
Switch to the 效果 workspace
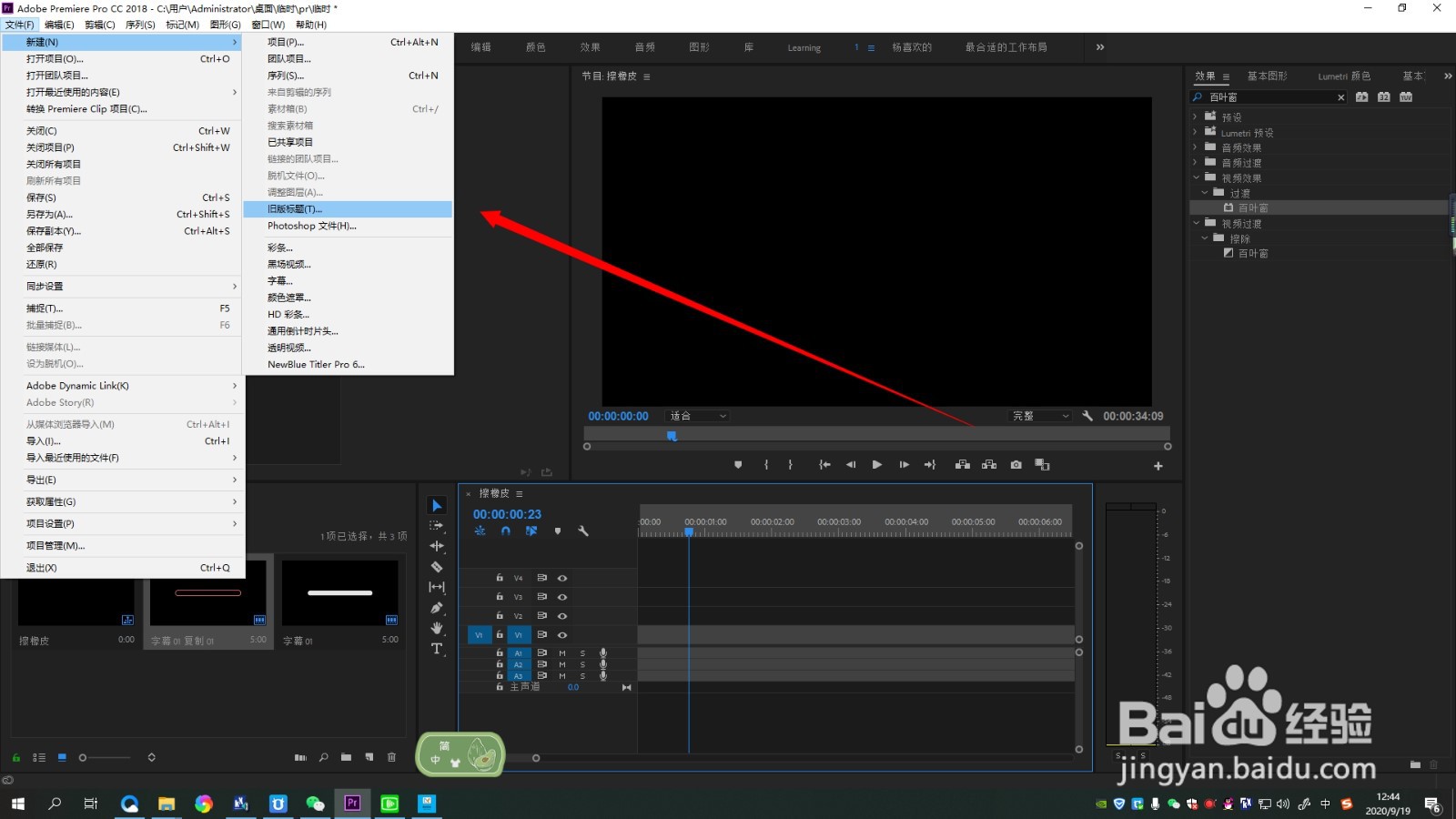[591, 47]
